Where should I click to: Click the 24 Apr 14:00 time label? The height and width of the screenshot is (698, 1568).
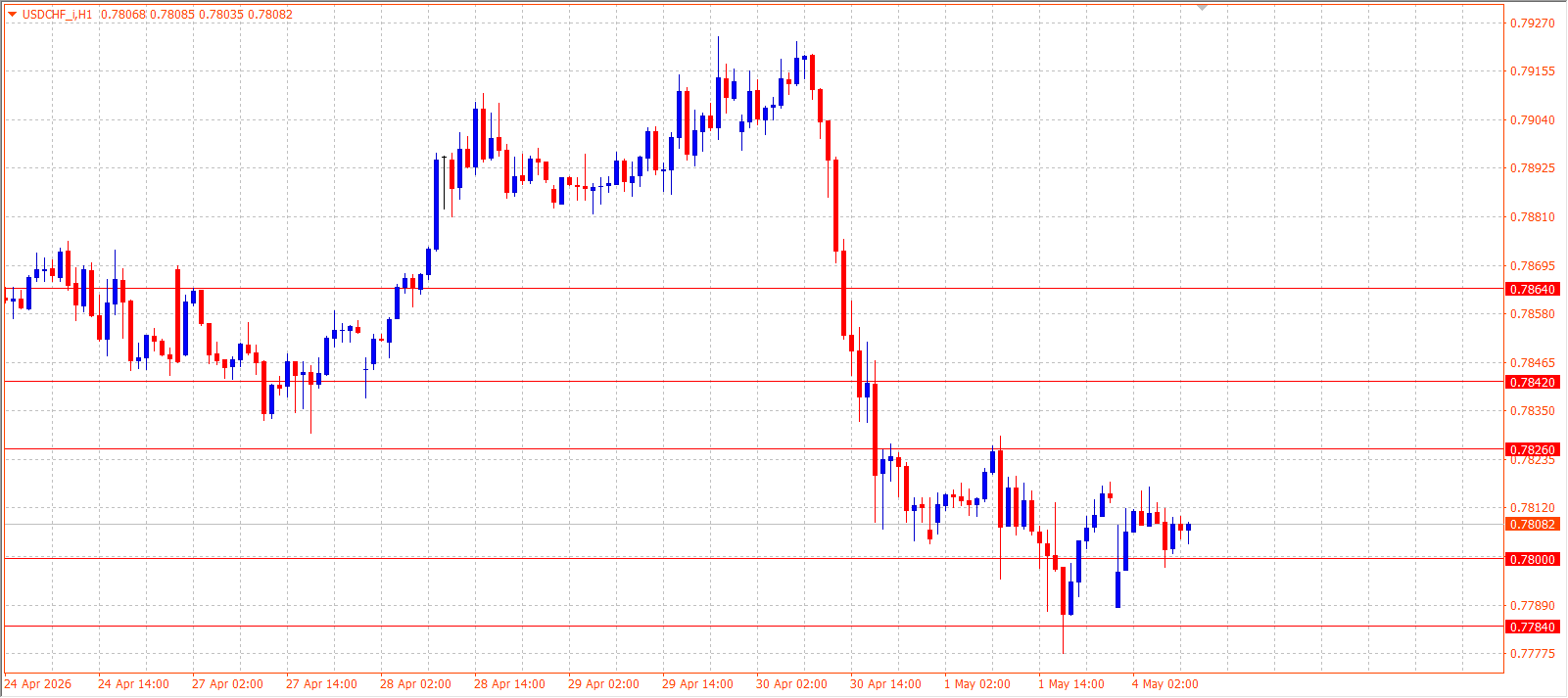[x=133, y=684]
